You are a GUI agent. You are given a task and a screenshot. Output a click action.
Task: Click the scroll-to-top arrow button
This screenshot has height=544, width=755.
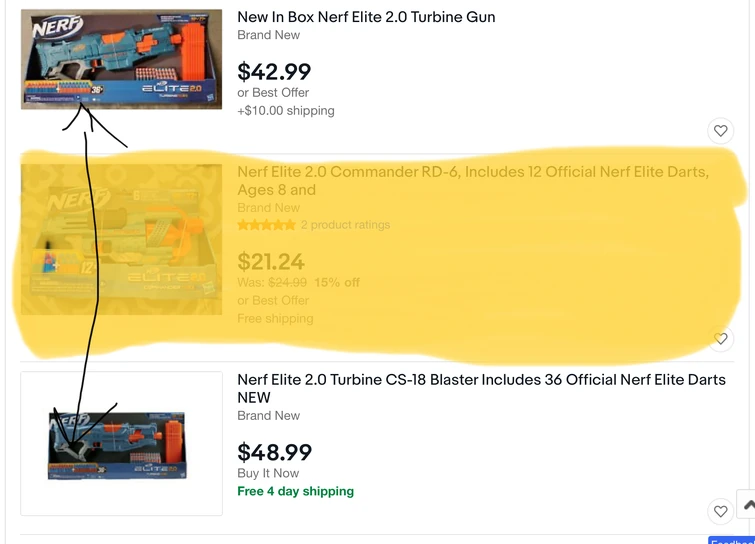(x=746, y=504)
